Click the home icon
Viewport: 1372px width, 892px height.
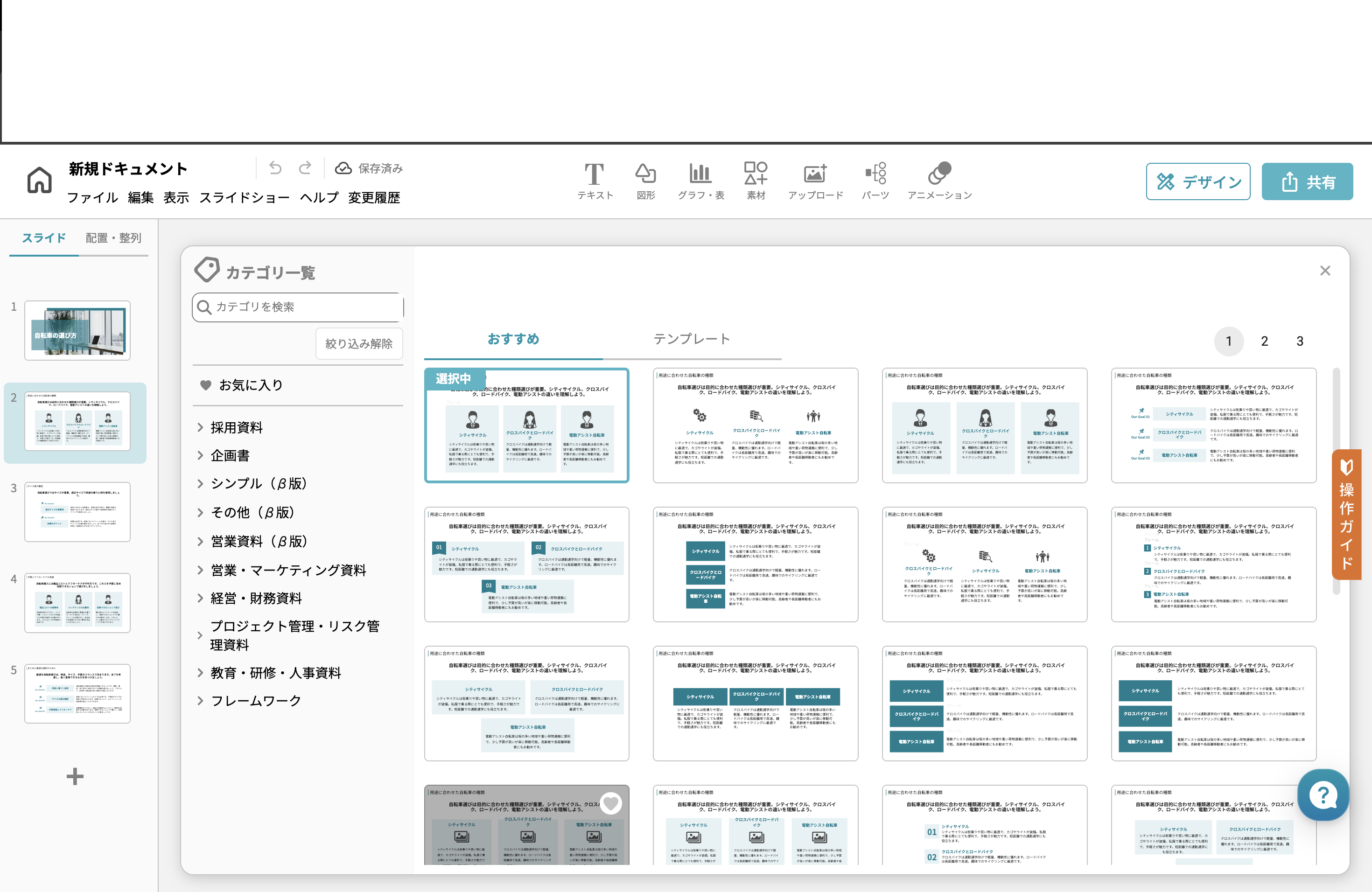pos(39,181)
